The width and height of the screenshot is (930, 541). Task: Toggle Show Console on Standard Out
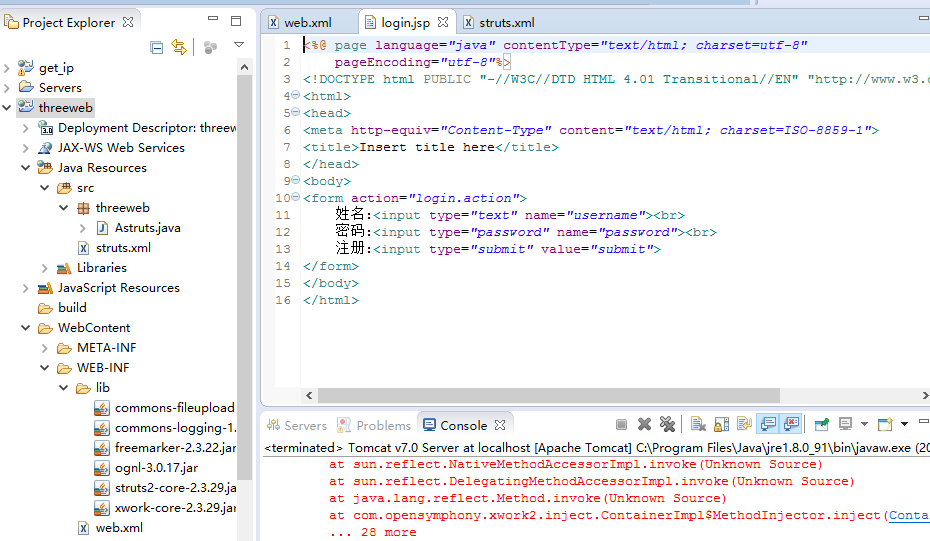[x=768, y=424]
